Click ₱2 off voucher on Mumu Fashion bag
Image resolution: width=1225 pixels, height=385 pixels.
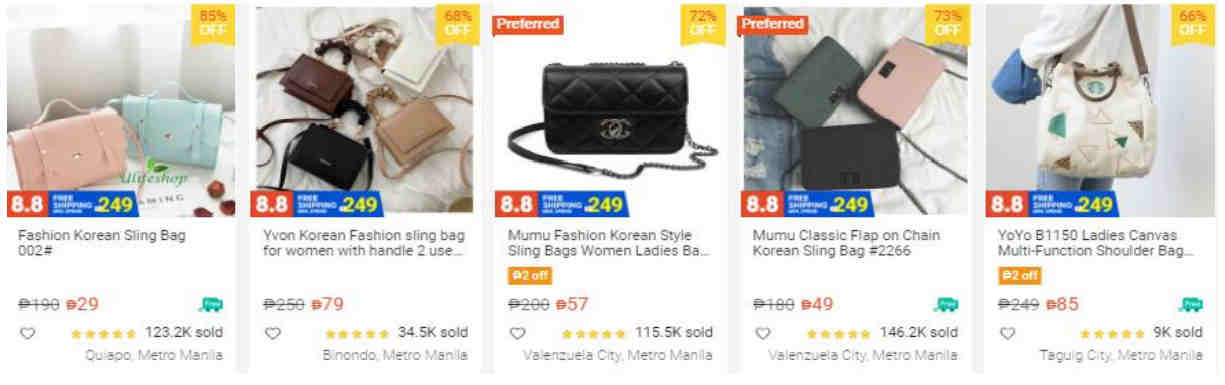(531, 275)
